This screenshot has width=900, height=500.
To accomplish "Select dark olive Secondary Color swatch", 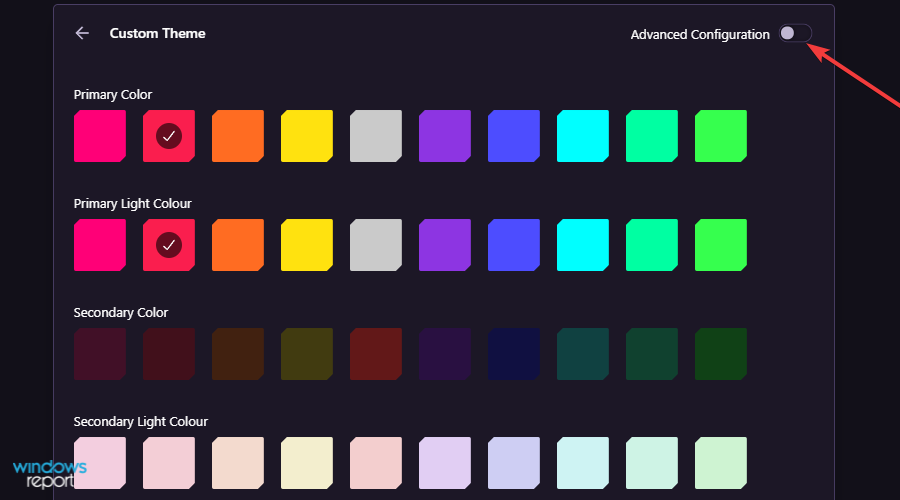I will pos(307,354).
